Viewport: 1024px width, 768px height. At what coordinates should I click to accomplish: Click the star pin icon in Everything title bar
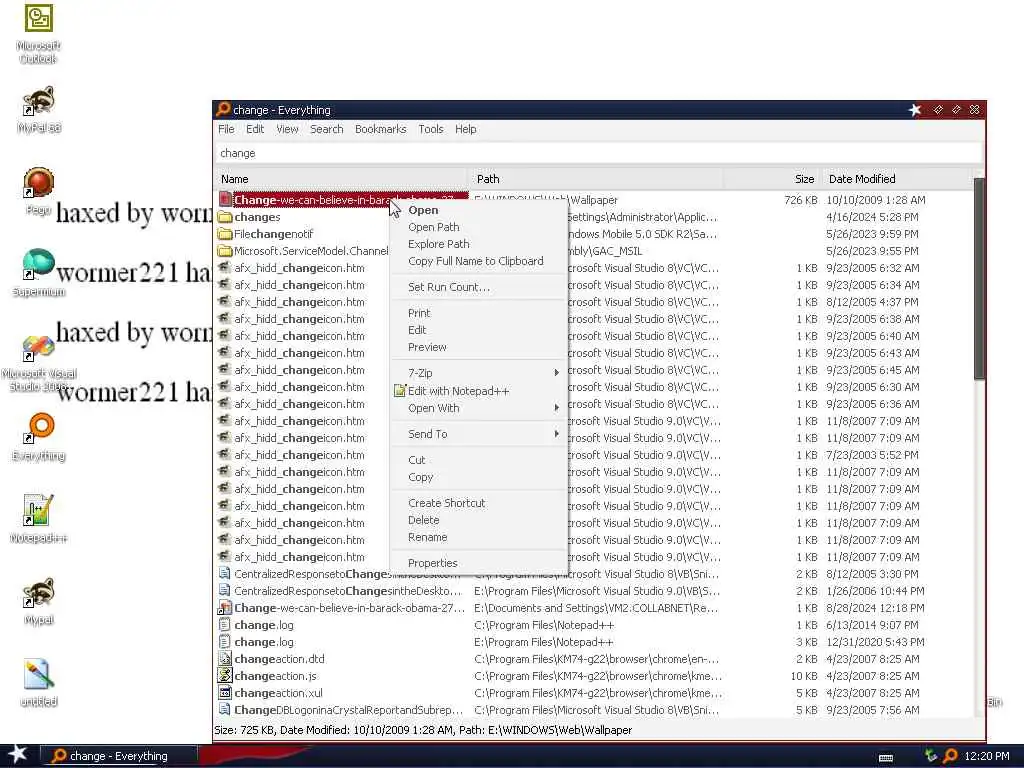915,110
